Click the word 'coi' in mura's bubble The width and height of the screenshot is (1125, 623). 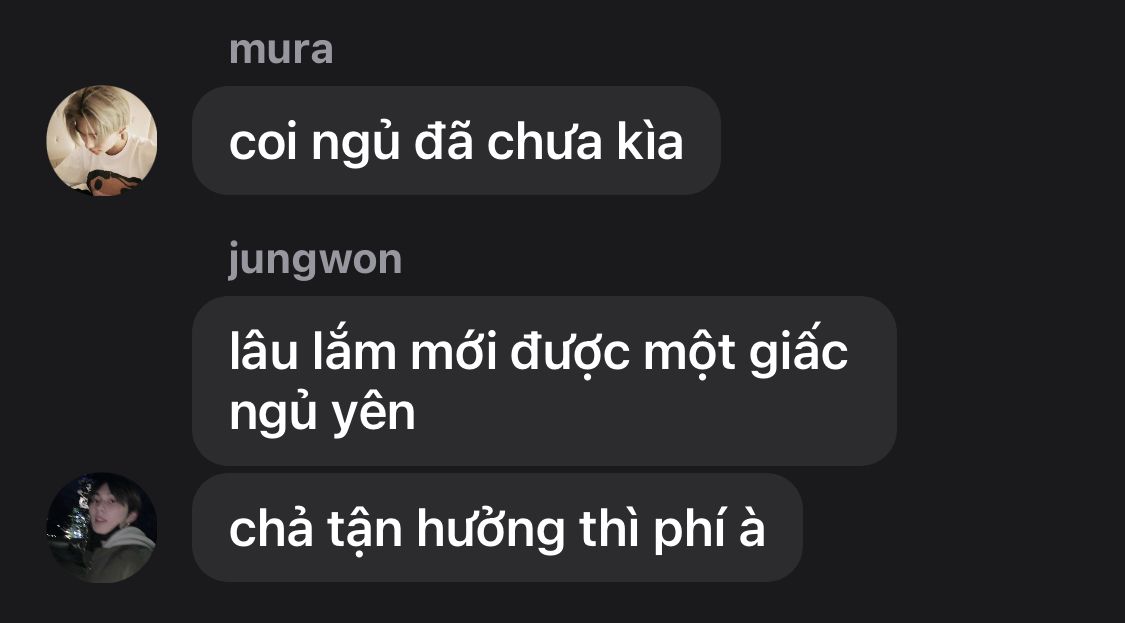point(263,142)
